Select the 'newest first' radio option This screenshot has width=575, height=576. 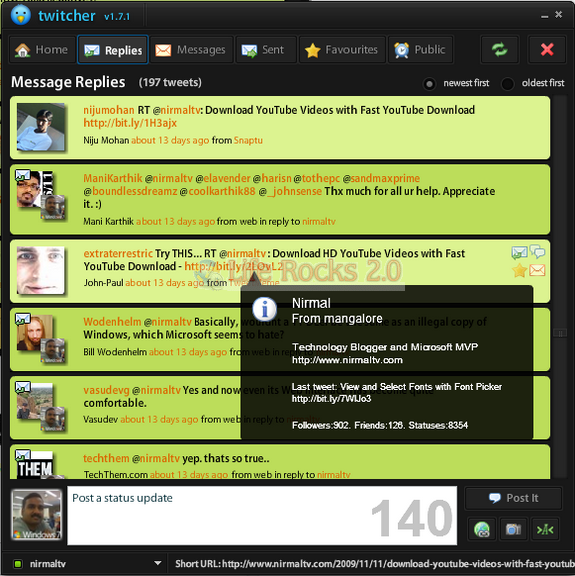click(x=429, y=84)
